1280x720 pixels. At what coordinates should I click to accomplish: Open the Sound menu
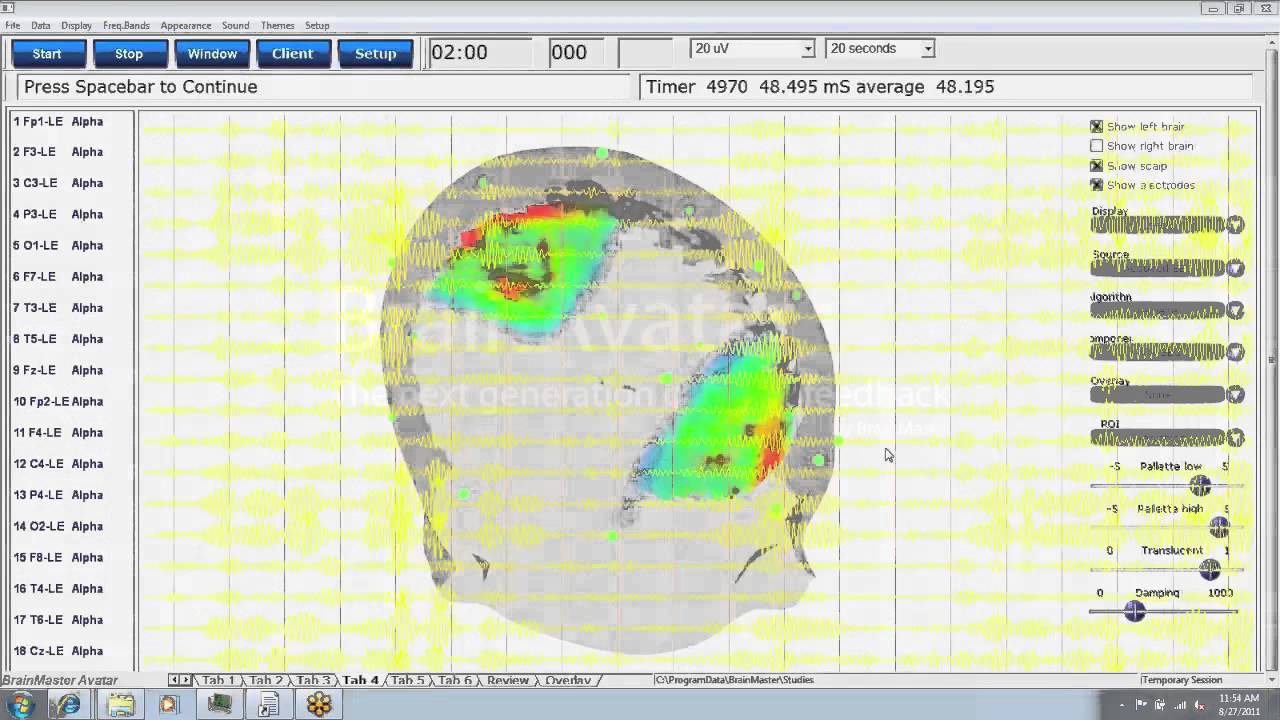click(236, 25)
